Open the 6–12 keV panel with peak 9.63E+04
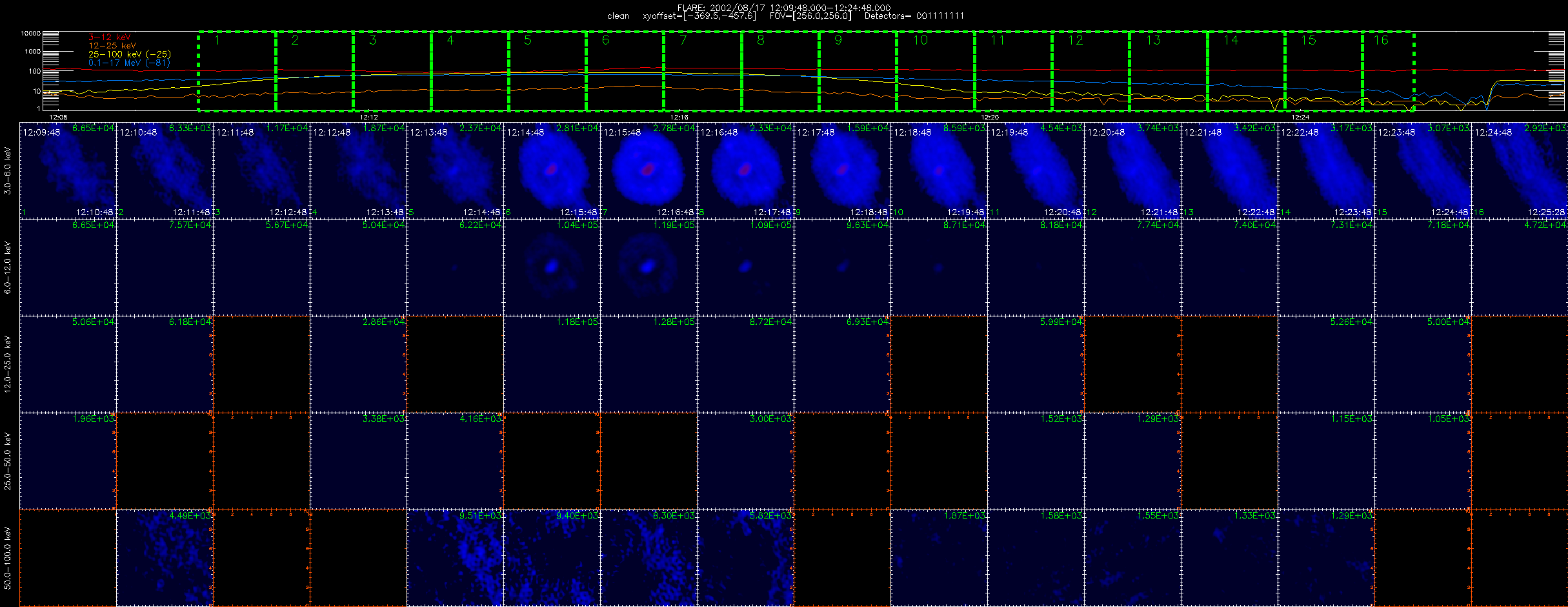The image size is (1568, 607). click(842, 267)
